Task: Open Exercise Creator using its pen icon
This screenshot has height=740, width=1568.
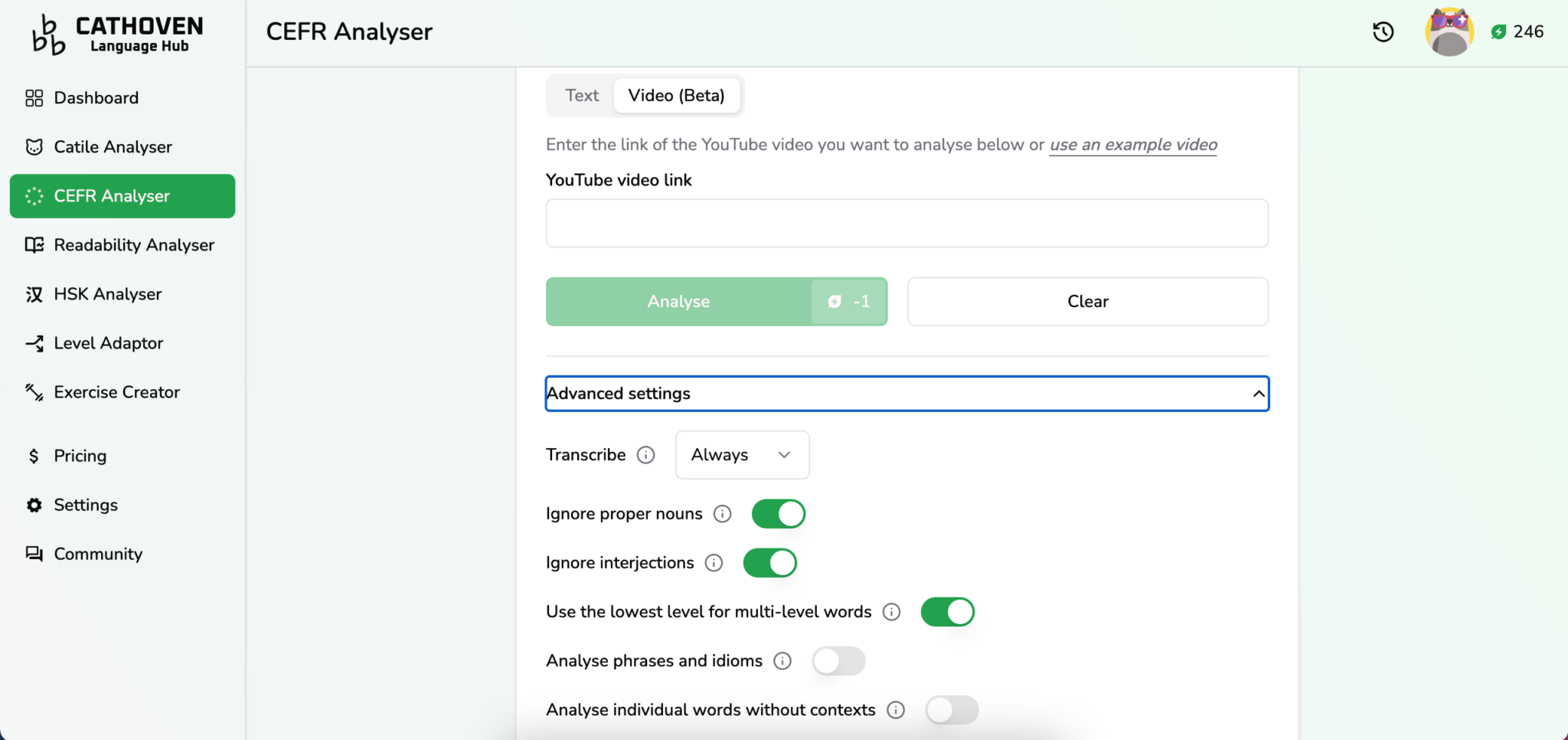Action: click(x=34, y=391)
